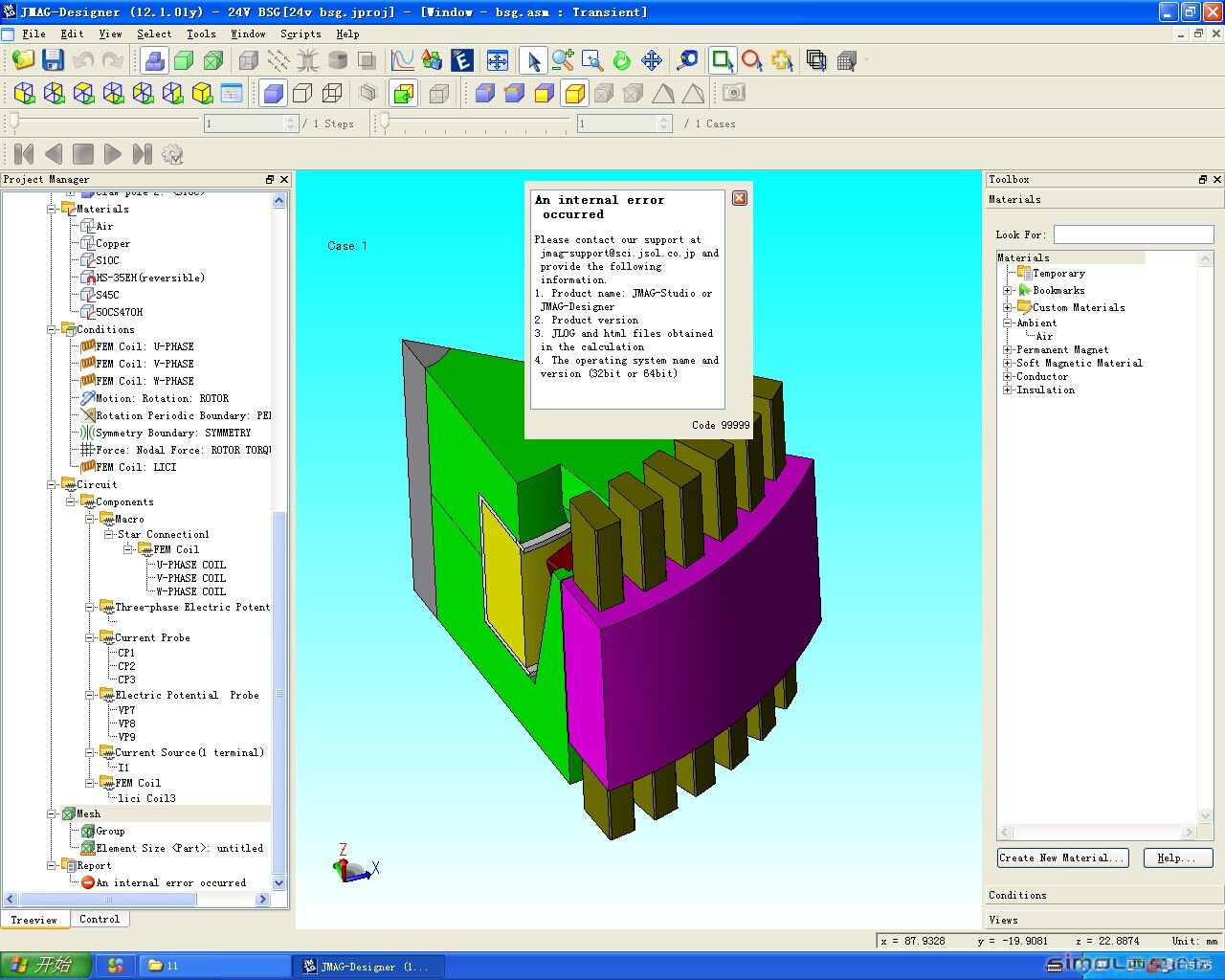Viewport: 1225px width, 980px height.
Task: Toggle solid shaded cube display mode
Action: click(273, 93)
